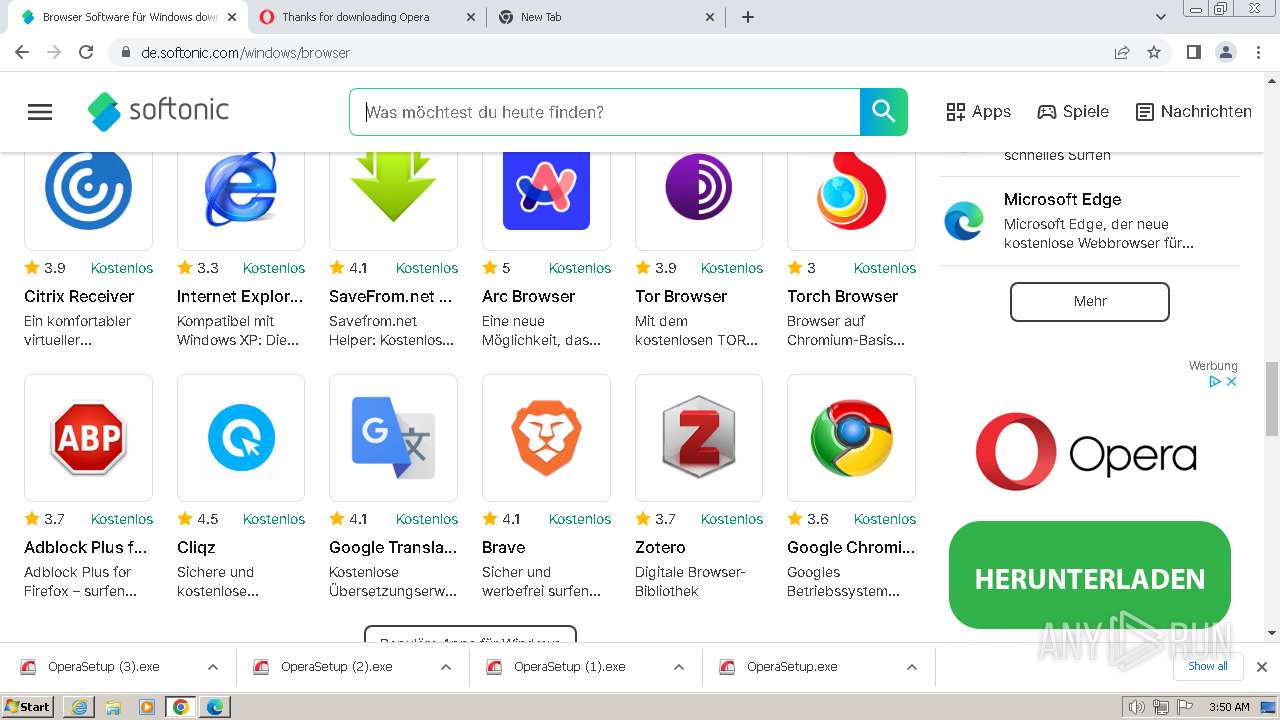The image size is (1280, 720).
Task: Open Chrome's three-dot menu
Action: (1258, 52)
